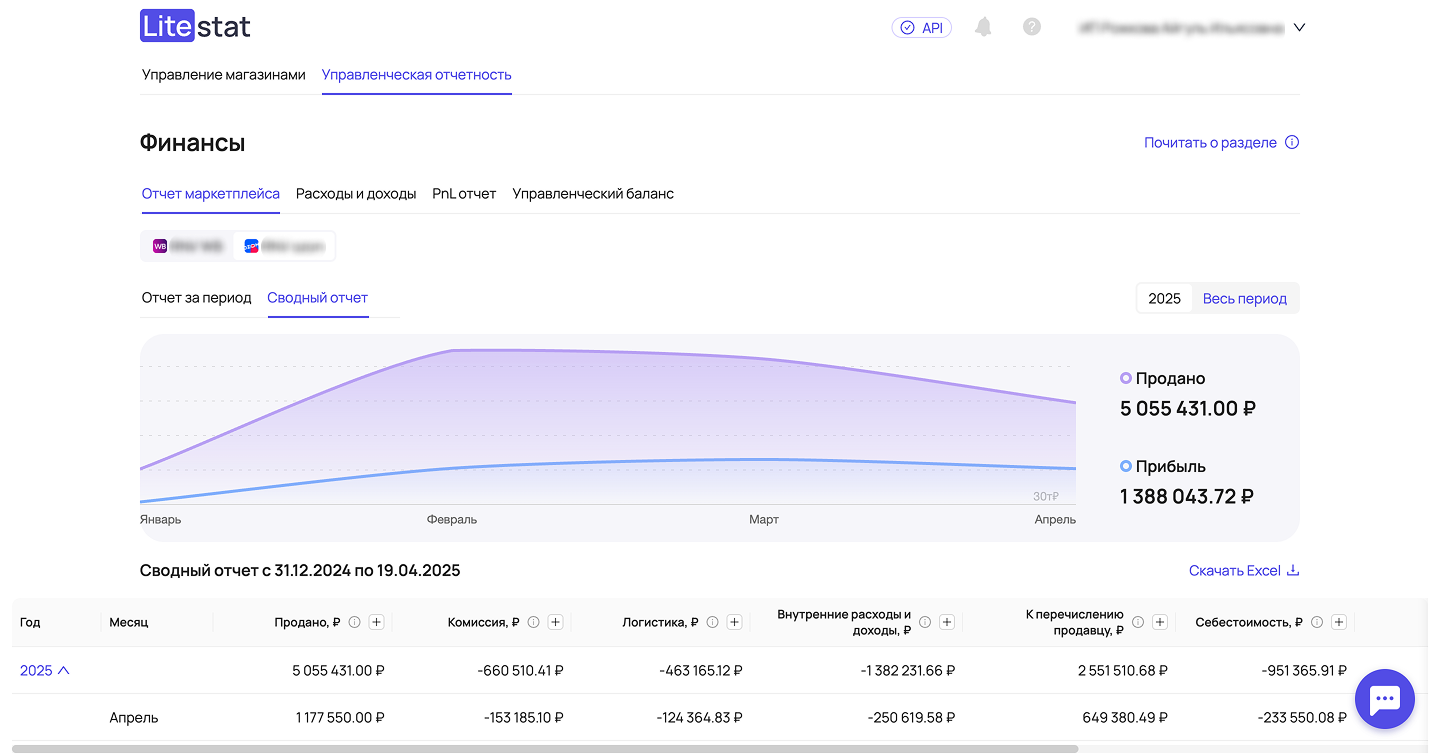The width and height of the screenshot is (1433, 754).
Task: Select the 2025 period toggle
Action: coord(1164,298)
